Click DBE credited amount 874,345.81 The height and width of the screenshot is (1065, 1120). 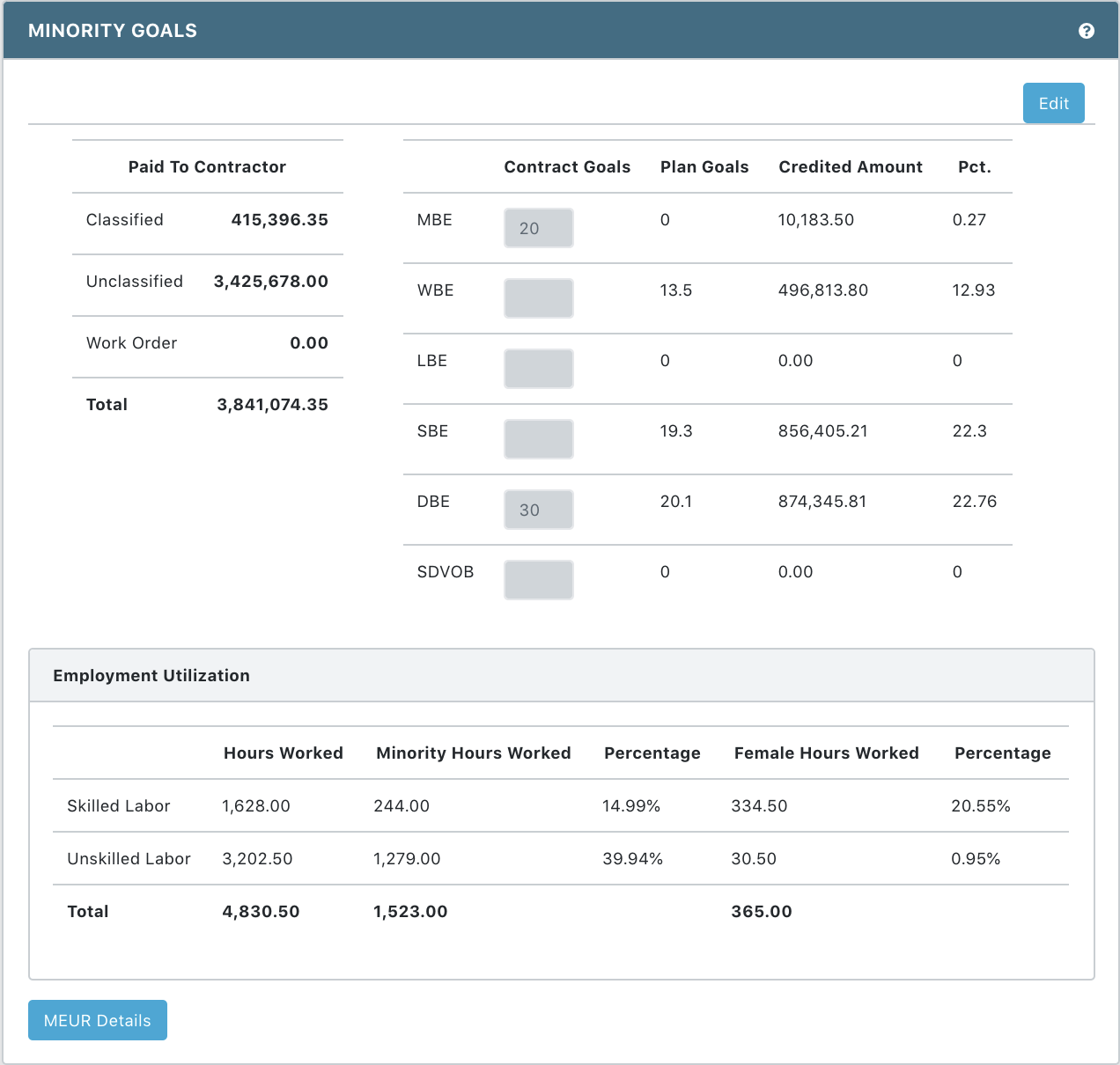[x=822, y=502]
